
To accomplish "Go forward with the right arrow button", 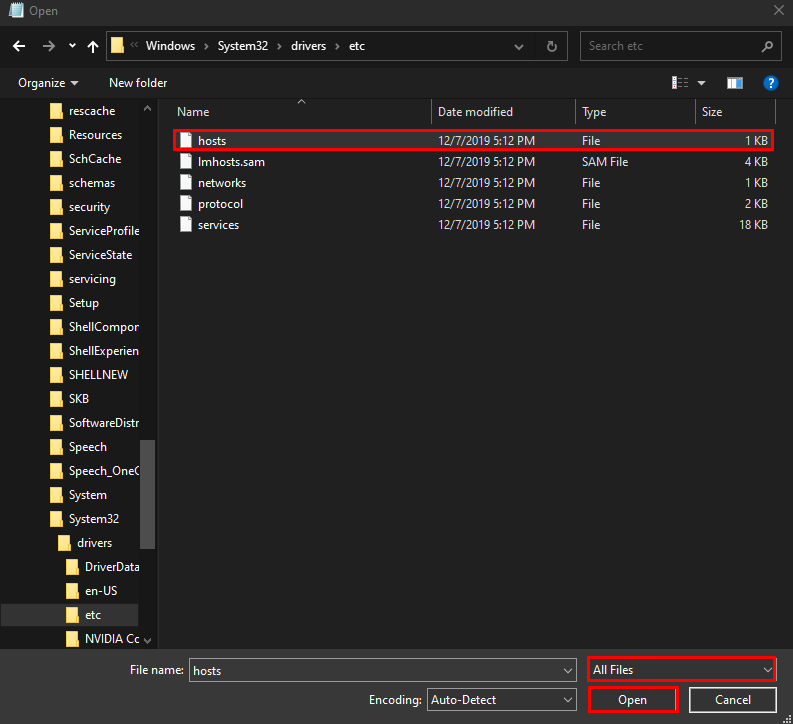I will click(49, 47).
